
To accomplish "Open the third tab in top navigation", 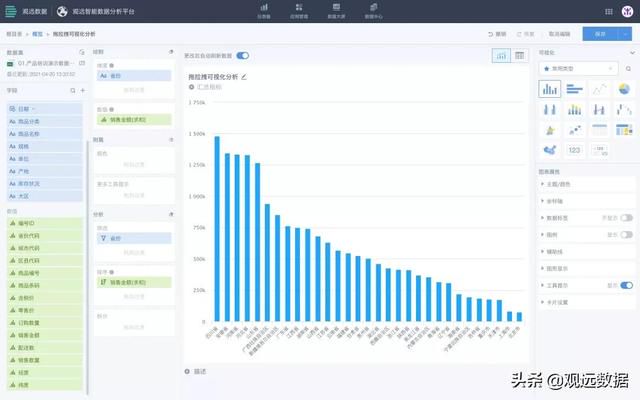I will 336,11.
